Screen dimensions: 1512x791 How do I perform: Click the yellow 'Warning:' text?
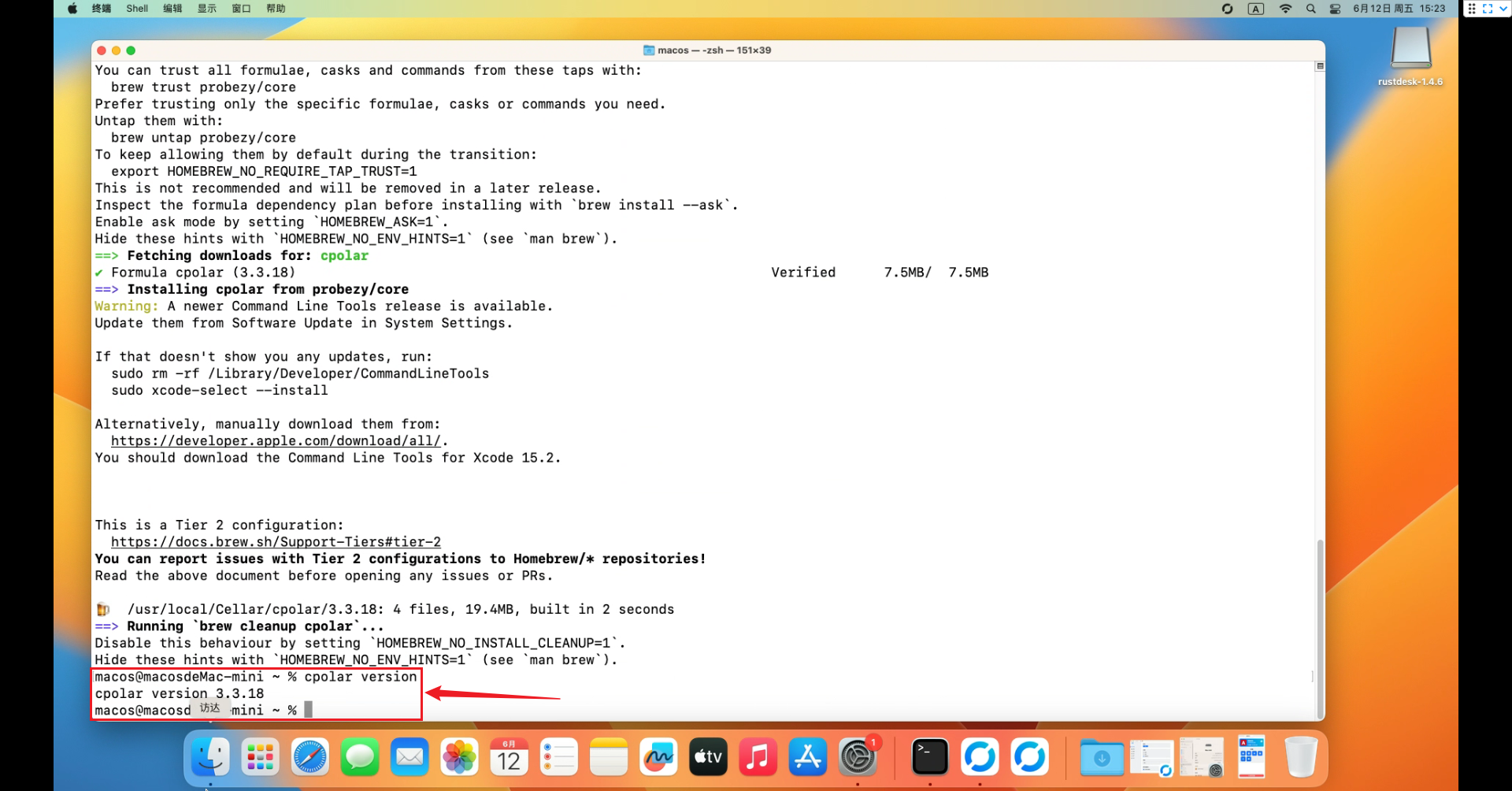[127, 306]
